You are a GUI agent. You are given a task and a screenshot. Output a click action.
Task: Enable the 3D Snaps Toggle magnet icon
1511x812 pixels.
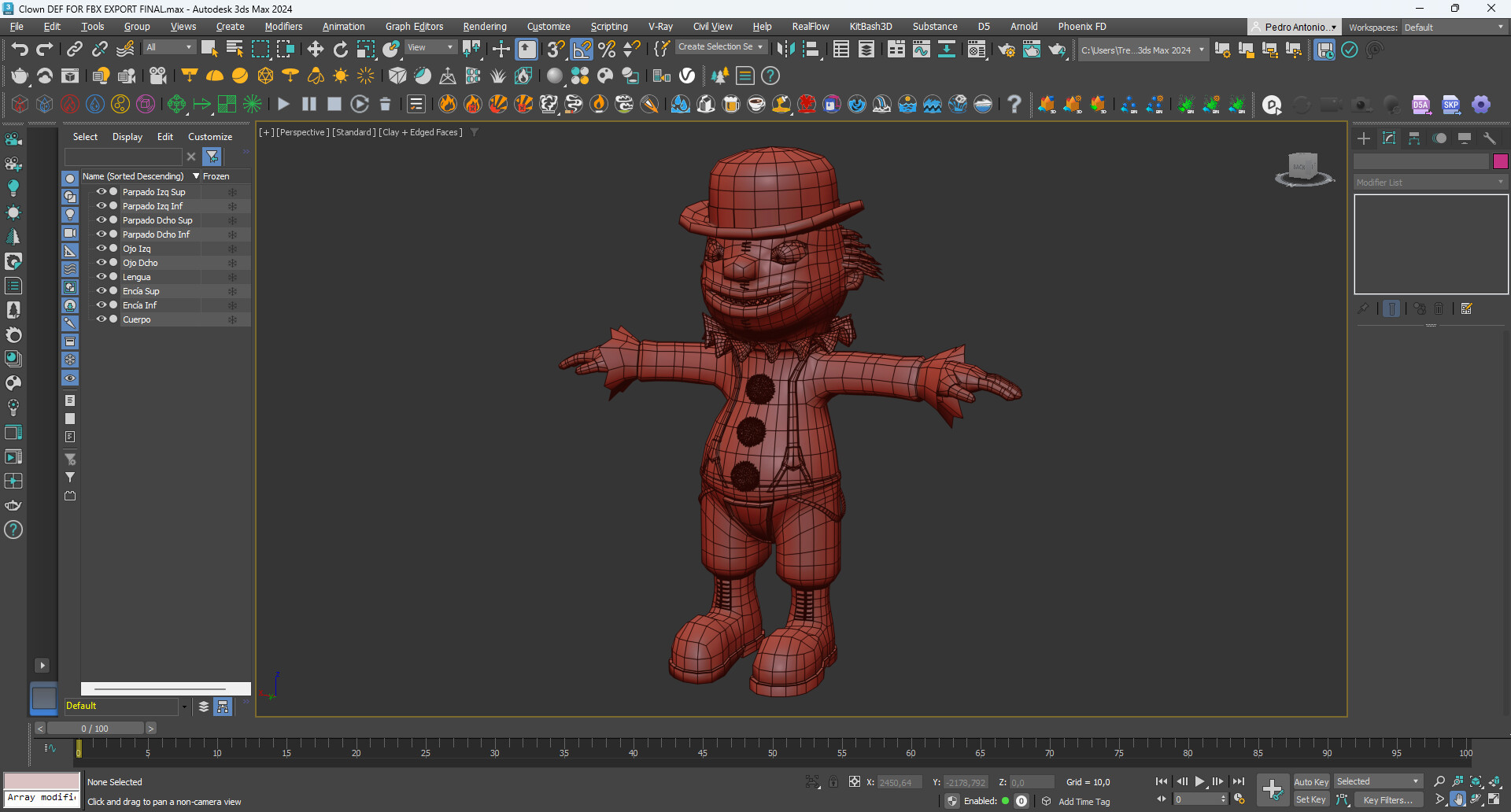click(556, 49)
